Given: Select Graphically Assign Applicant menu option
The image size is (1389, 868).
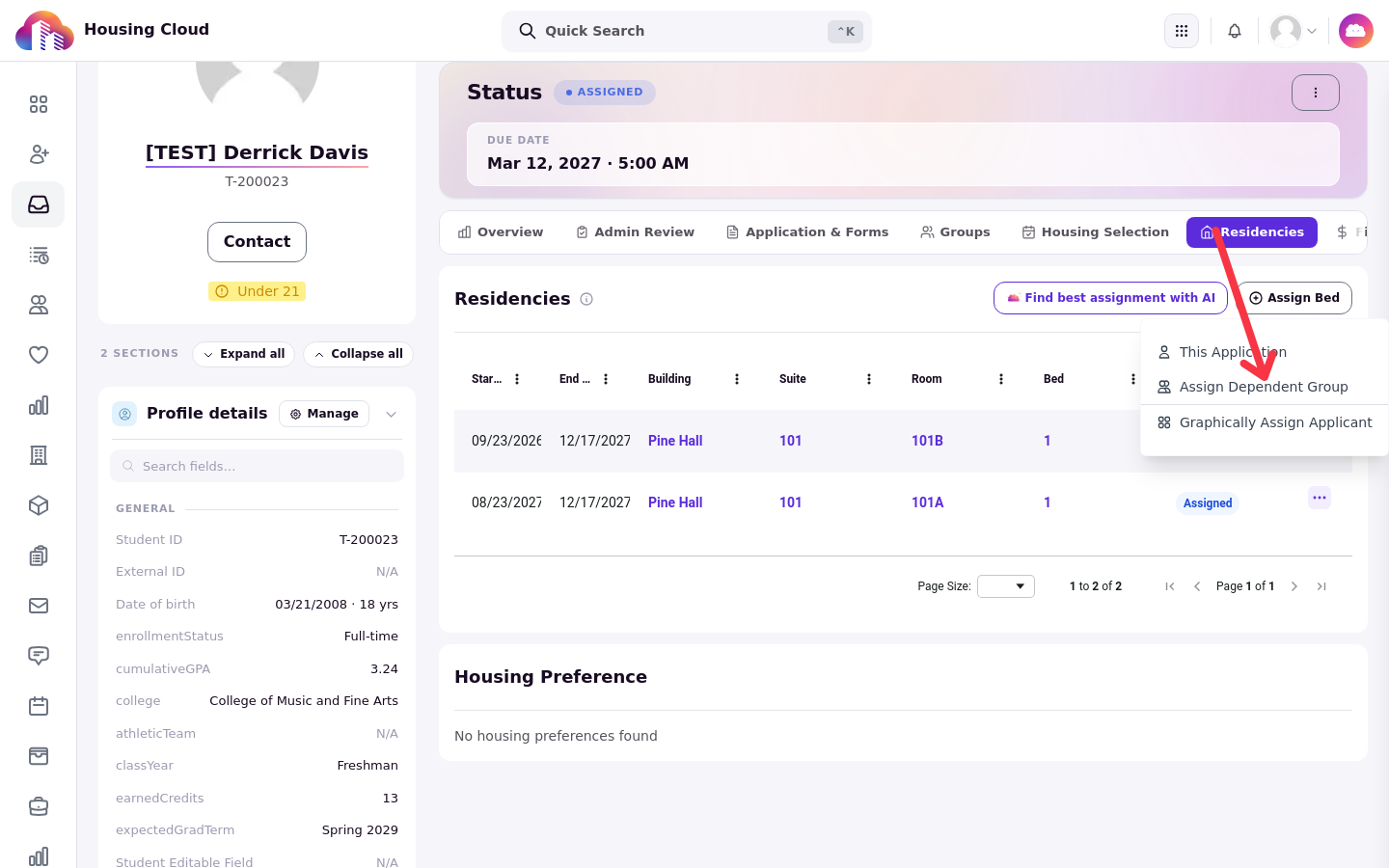Looking at the screenshot, I should (1264, 422).
